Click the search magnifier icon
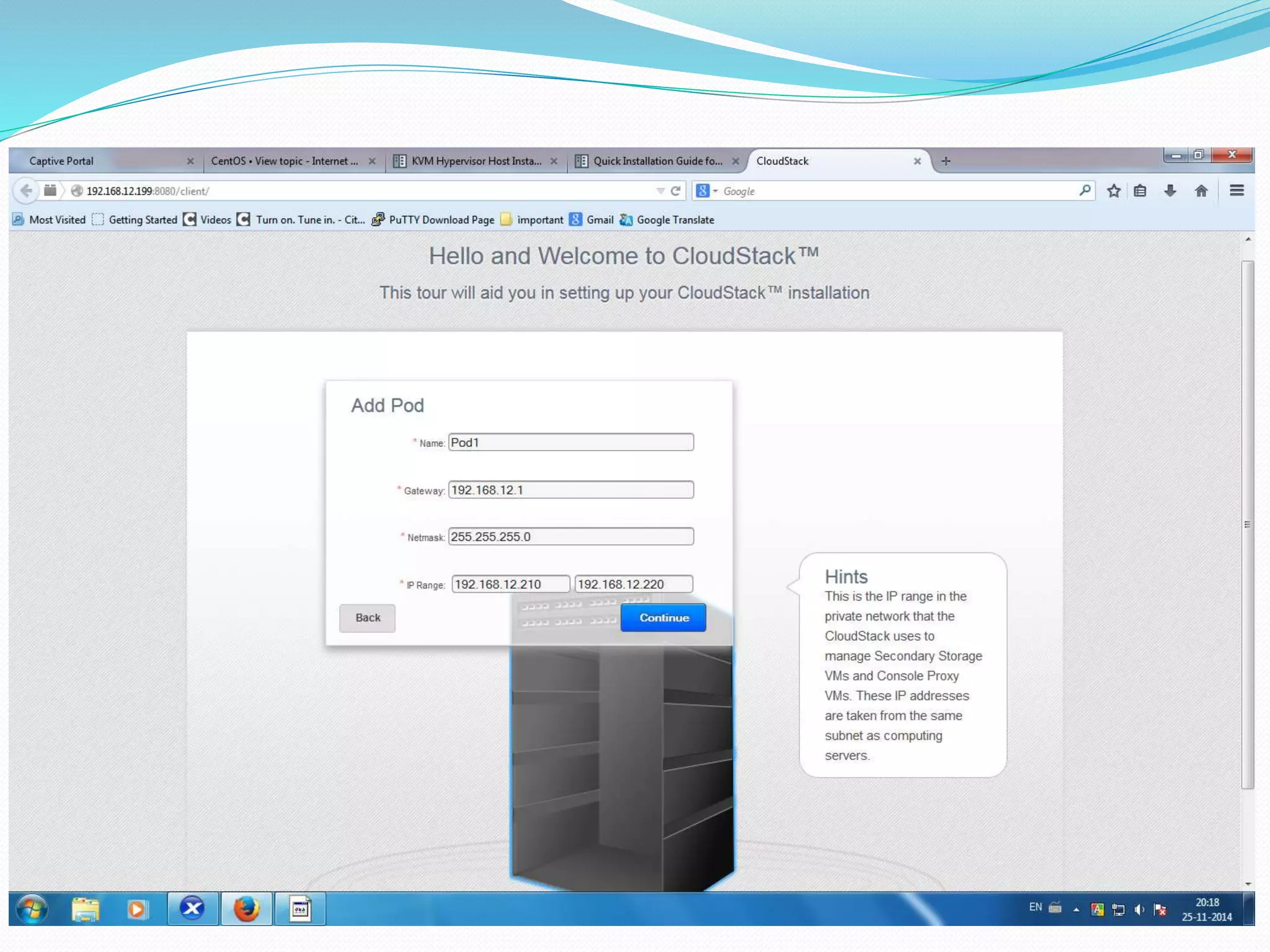The width and height of the screenshot is (1270, 952). point(1085,191)
